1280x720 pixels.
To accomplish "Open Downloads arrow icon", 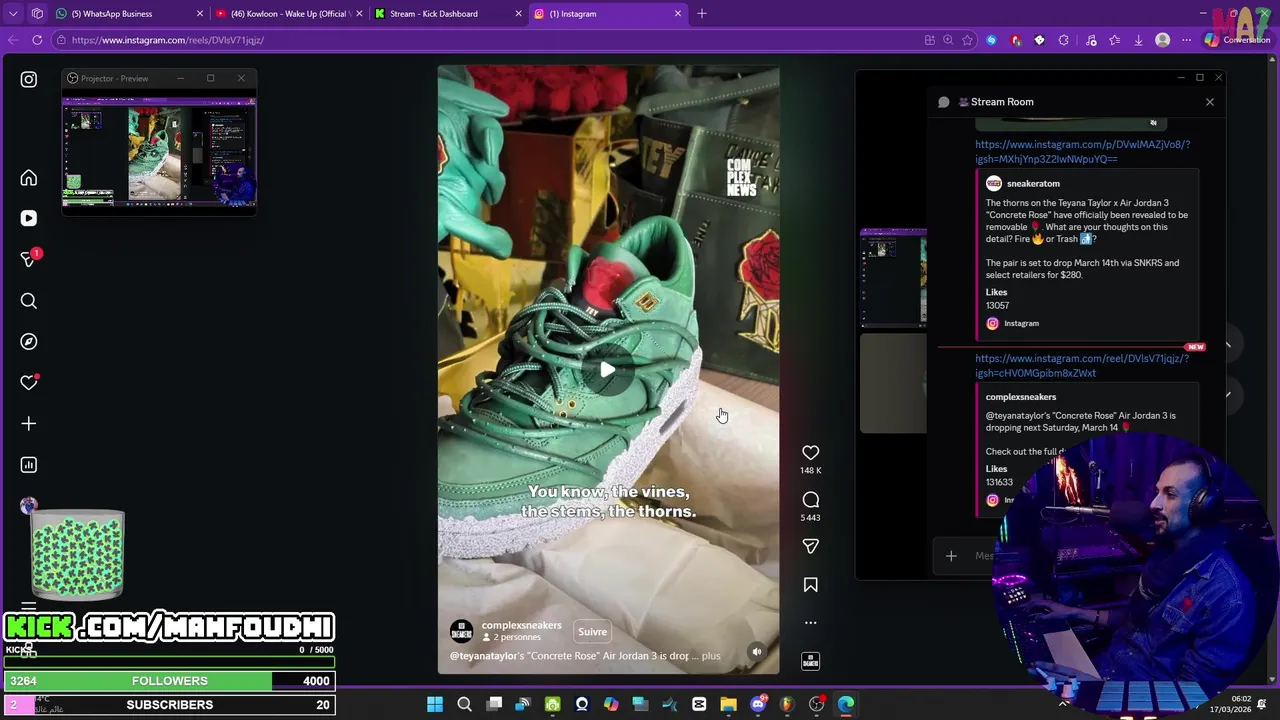I will tap(1138, 40).
